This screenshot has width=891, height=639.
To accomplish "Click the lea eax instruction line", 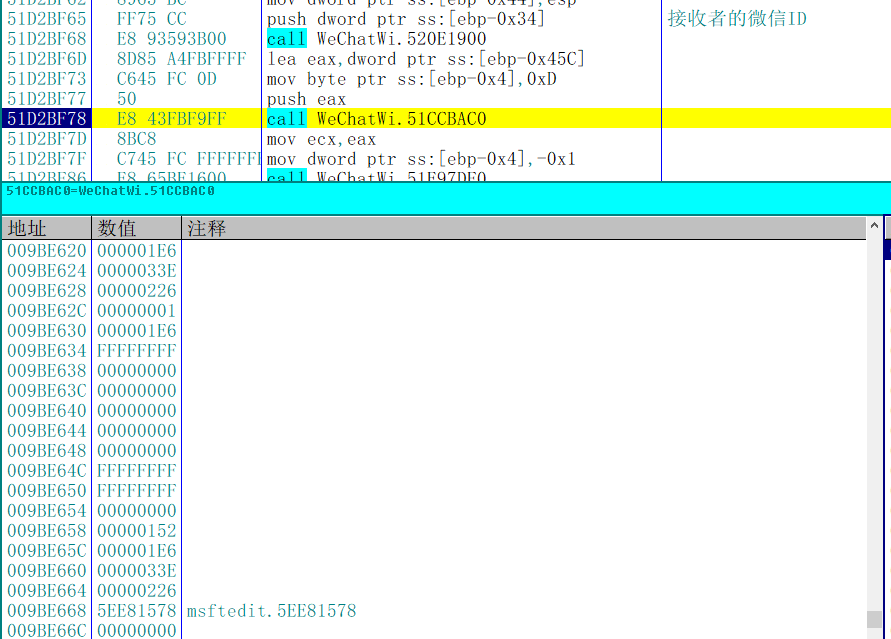I will (x=426, y=59).
